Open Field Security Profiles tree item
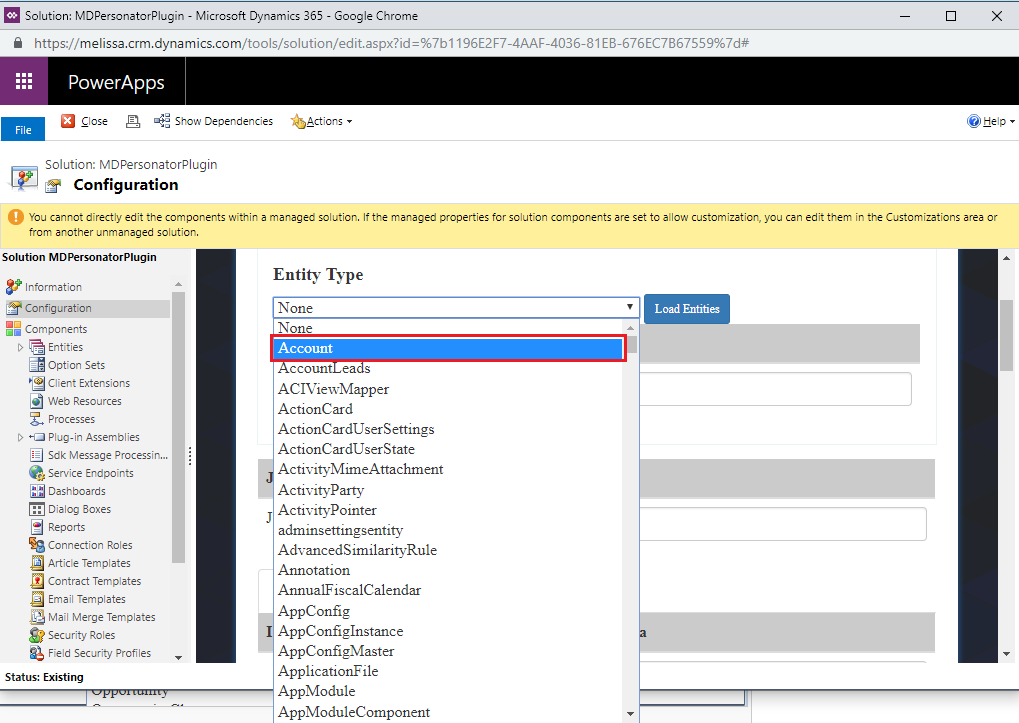1019x723 pixels. coord(99,653)
